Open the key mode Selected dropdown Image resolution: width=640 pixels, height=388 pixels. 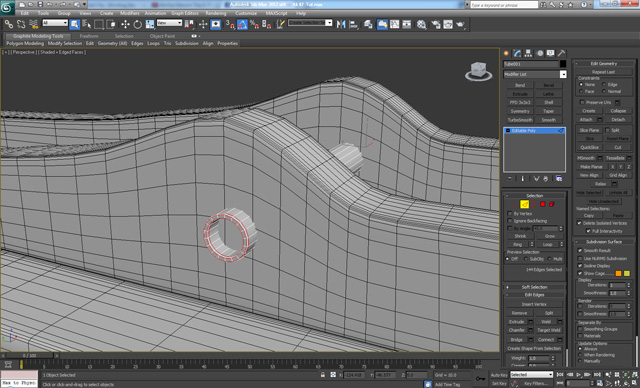[x=531, y=375]
